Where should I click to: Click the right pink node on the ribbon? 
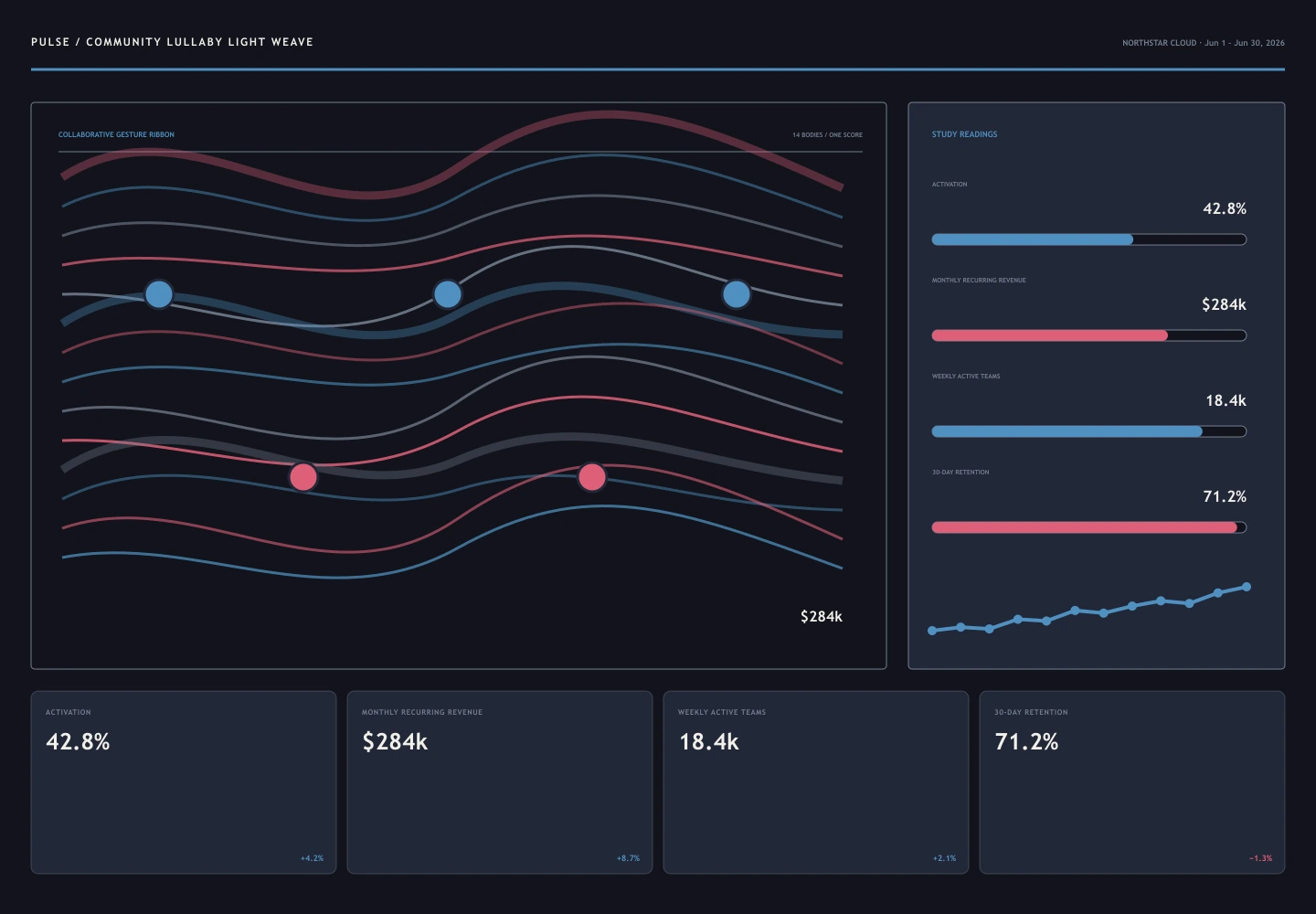592,477
